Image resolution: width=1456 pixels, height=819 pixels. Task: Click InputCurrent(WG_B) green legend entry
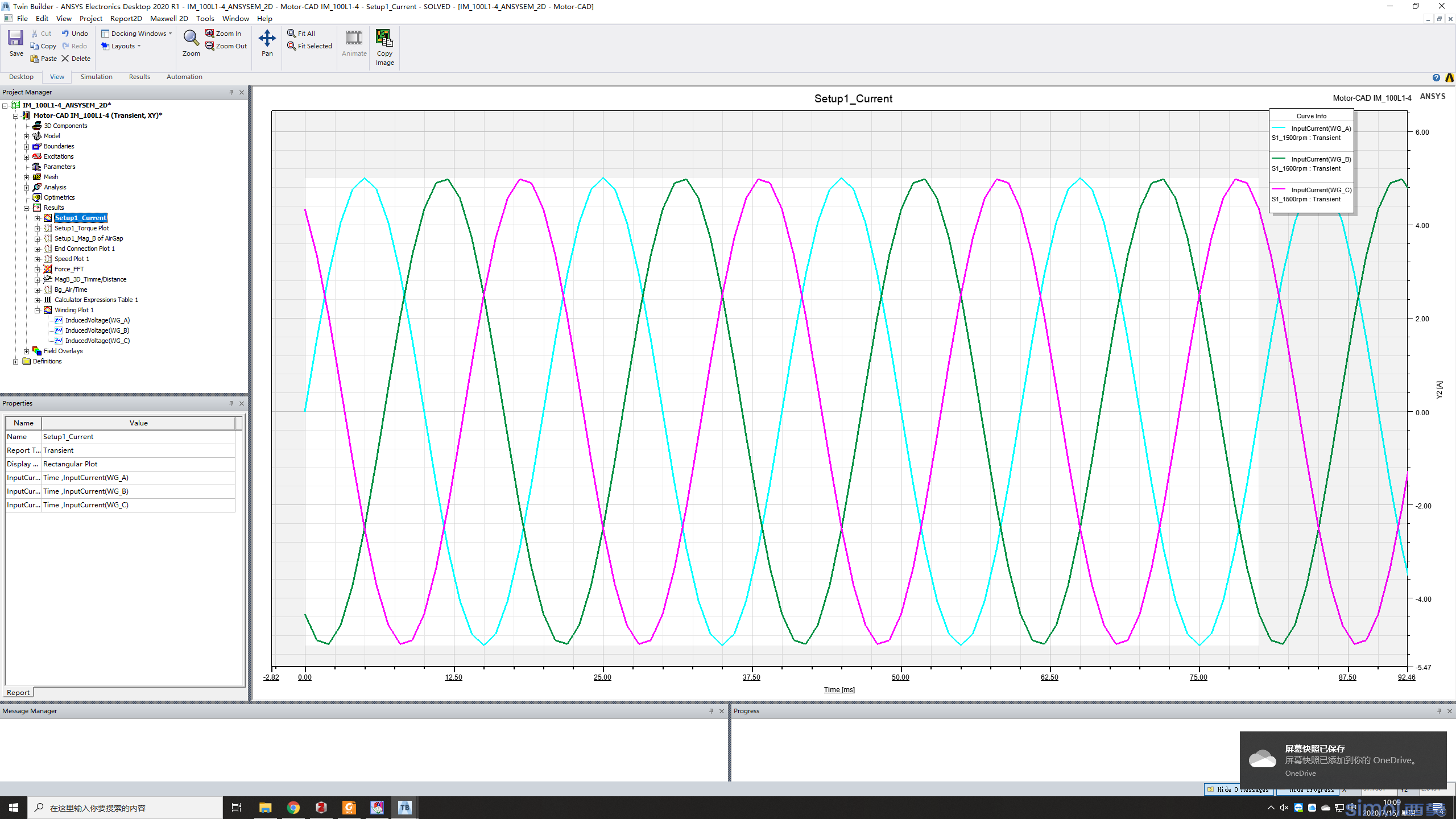coord(1312,164)
